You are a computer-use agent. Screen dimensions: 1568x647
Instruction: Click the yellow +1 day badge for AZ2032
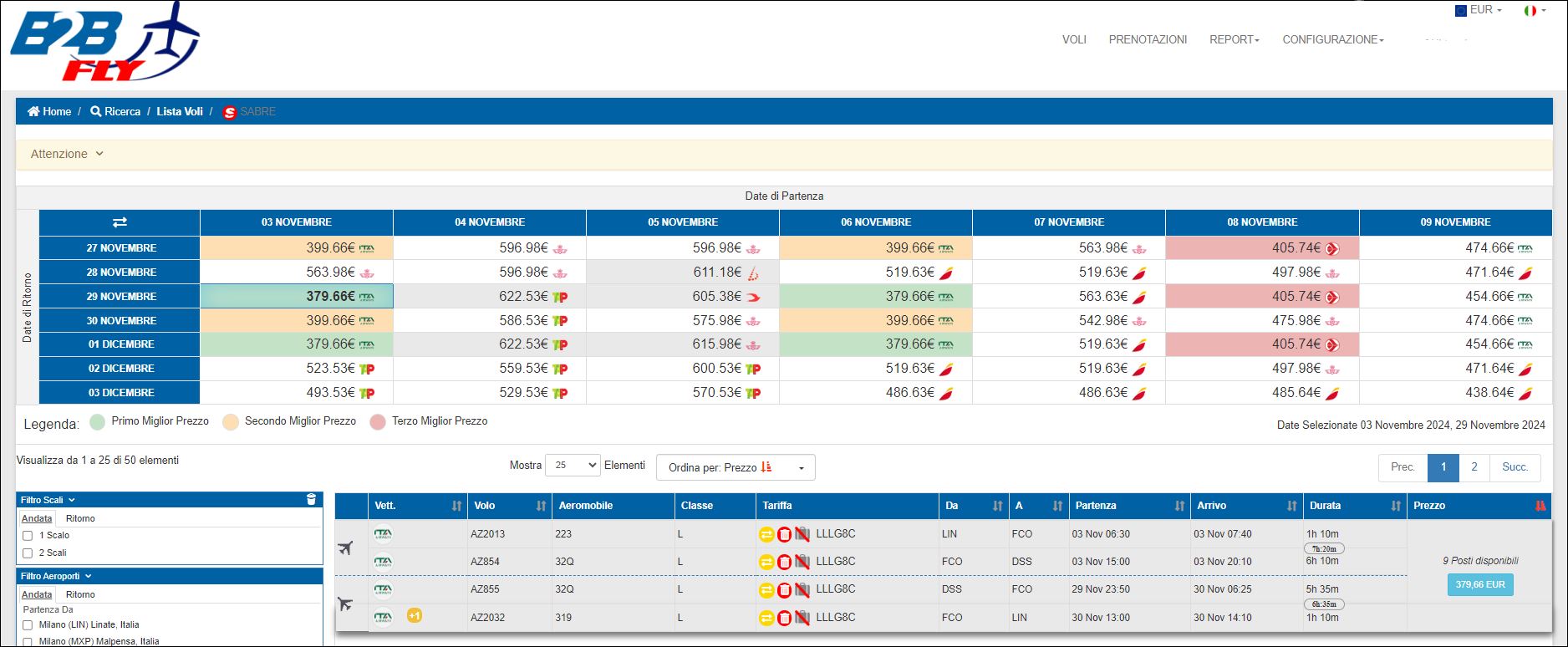[414, 616]
